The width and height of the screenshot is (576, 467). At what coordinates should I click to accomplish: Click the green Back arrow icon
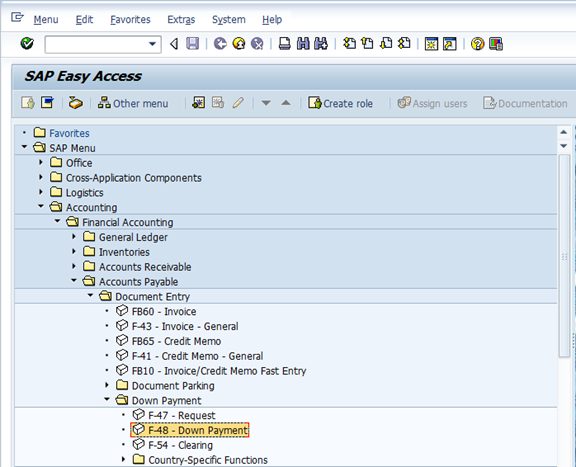coord(220,44)
